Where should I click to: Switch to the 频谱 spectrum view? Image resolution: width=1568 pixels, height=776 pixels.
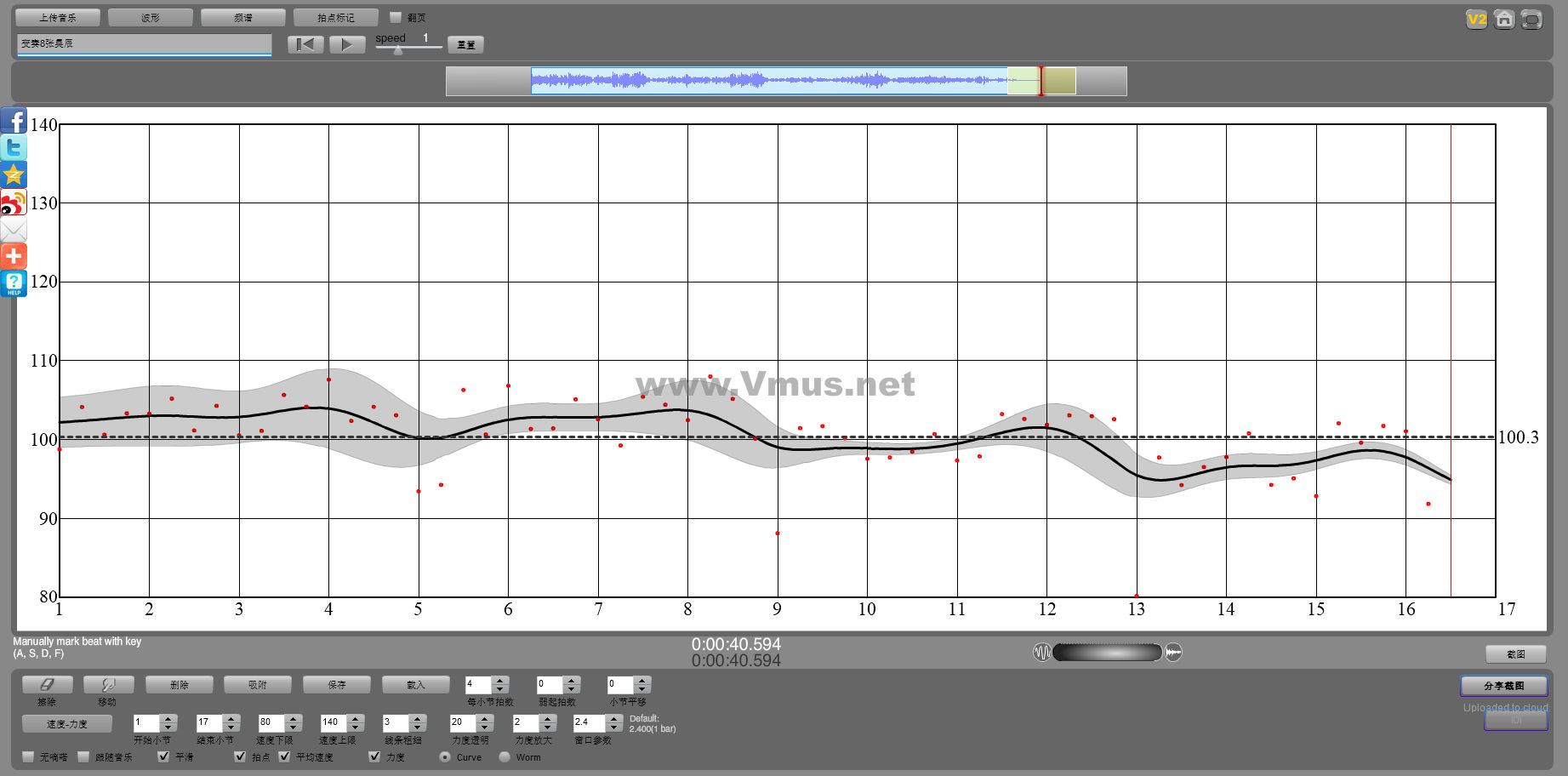point(243,17)
